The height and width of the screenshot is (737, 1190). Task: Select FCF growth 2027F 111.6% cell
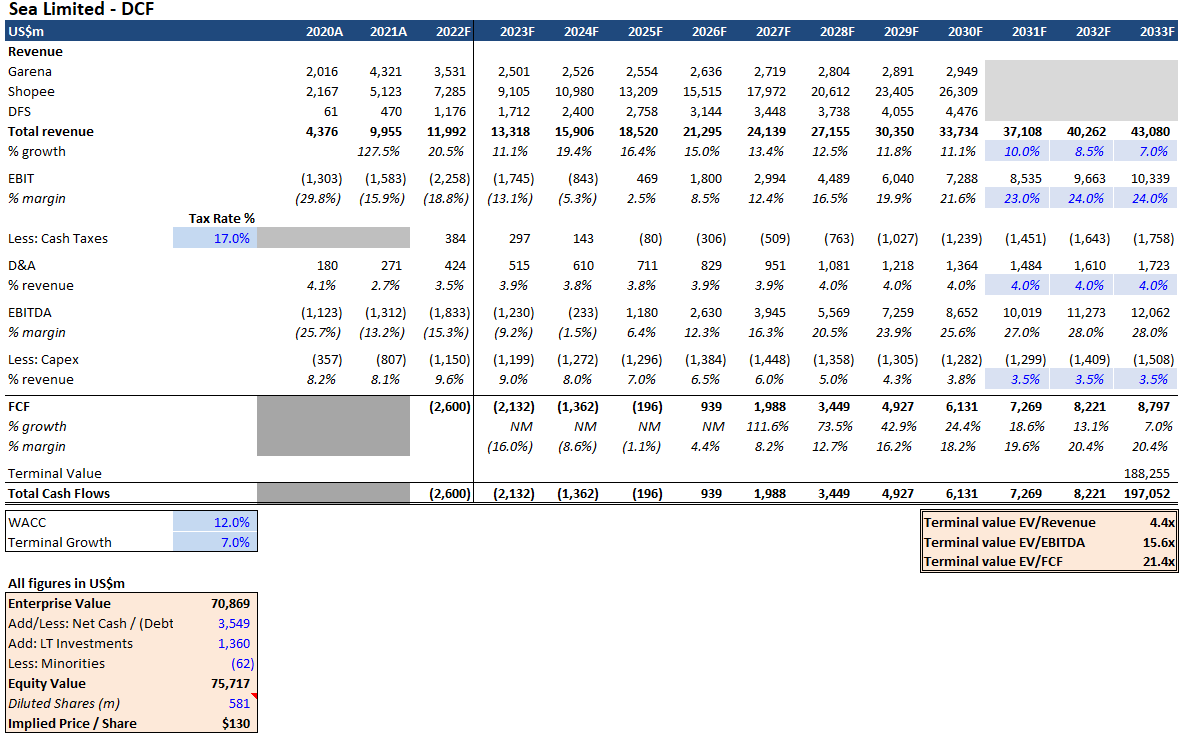(767, 427)
